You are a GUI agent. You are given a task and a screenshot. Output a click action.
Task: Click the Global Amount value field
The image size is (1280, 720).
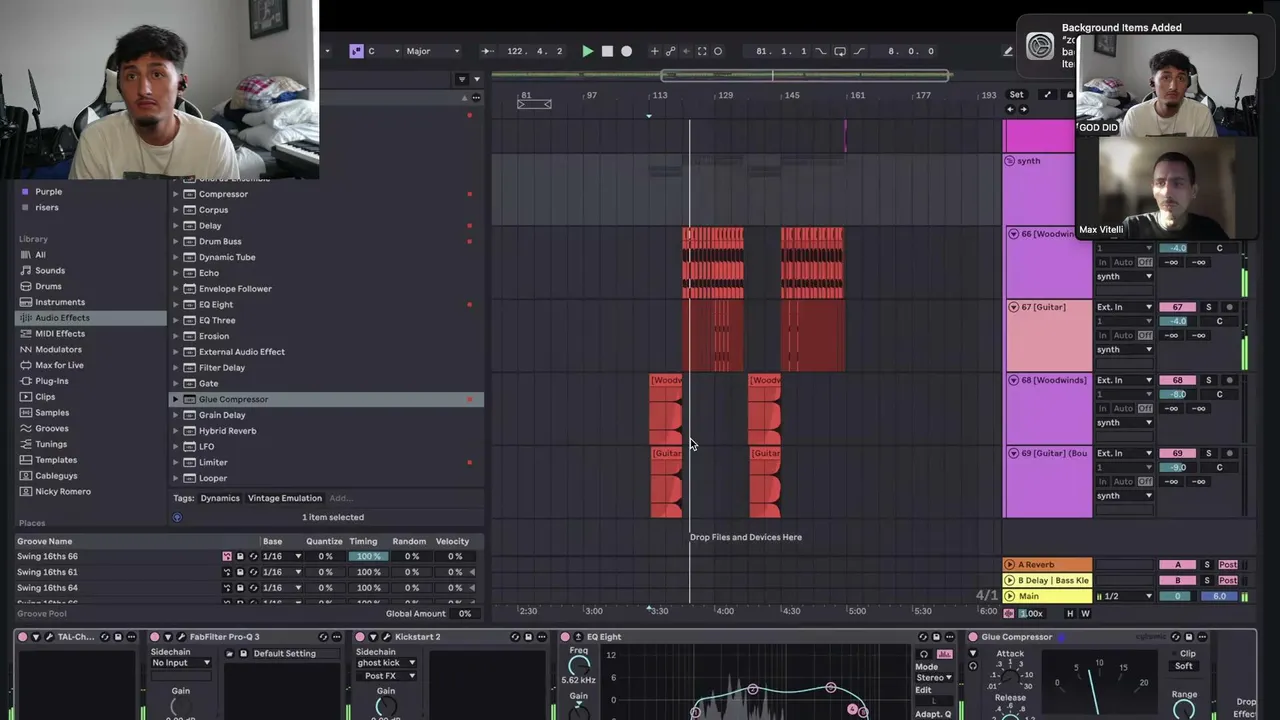tap(465, 614)
